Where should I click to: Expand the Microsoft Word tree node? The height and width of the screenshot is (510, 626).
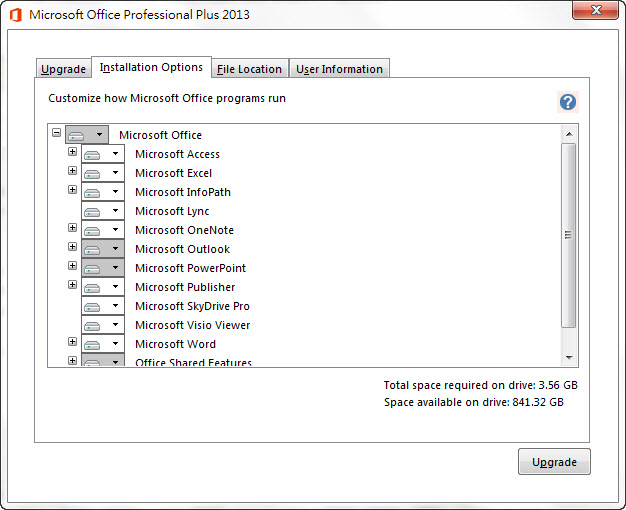click(72, 341)
